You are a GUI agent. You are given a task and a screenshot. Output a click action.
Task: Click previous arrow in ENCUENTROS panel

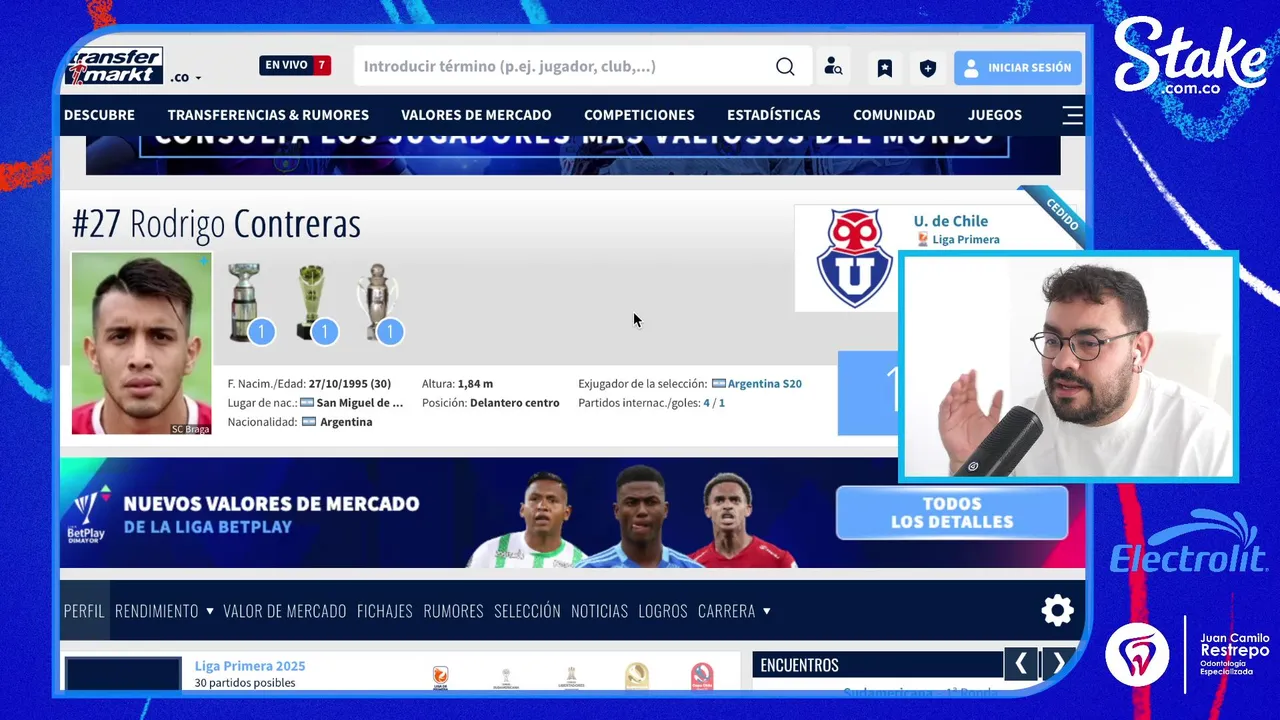(1021, 664)
